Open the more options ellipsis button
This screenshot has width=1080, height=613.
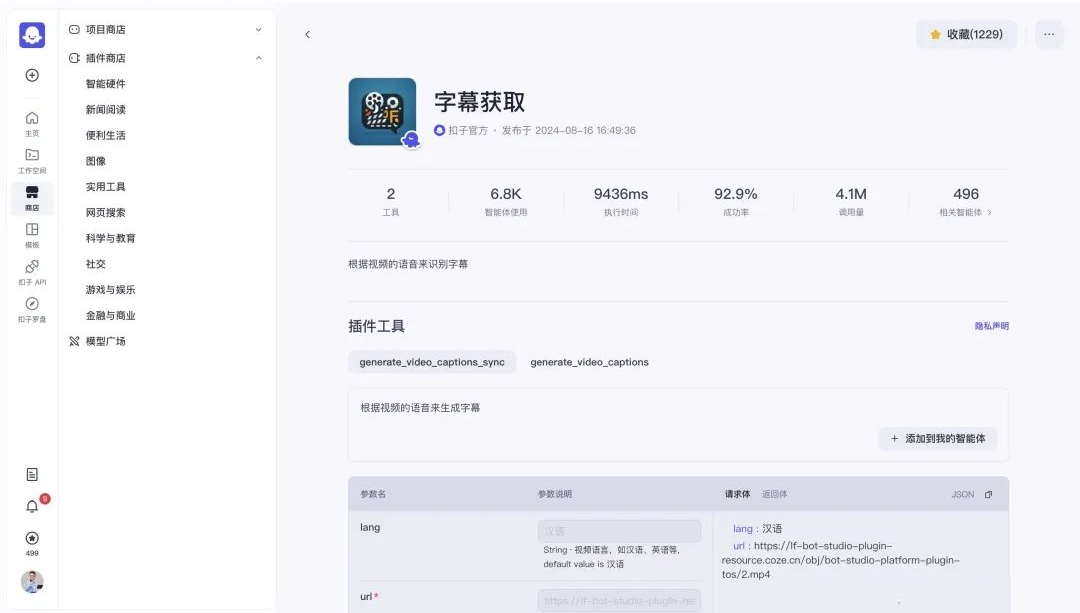[1049, 34]
